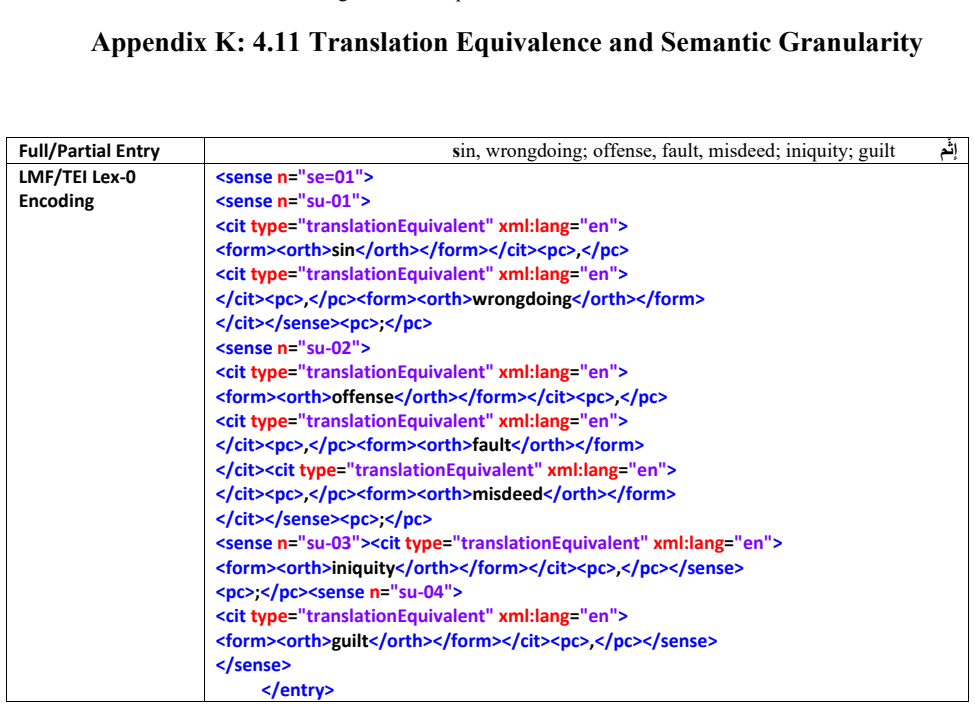Click the standalone closing </sense> line above </entry>
The height and width of the screenshot is (708, 975).
click(253, 666)
